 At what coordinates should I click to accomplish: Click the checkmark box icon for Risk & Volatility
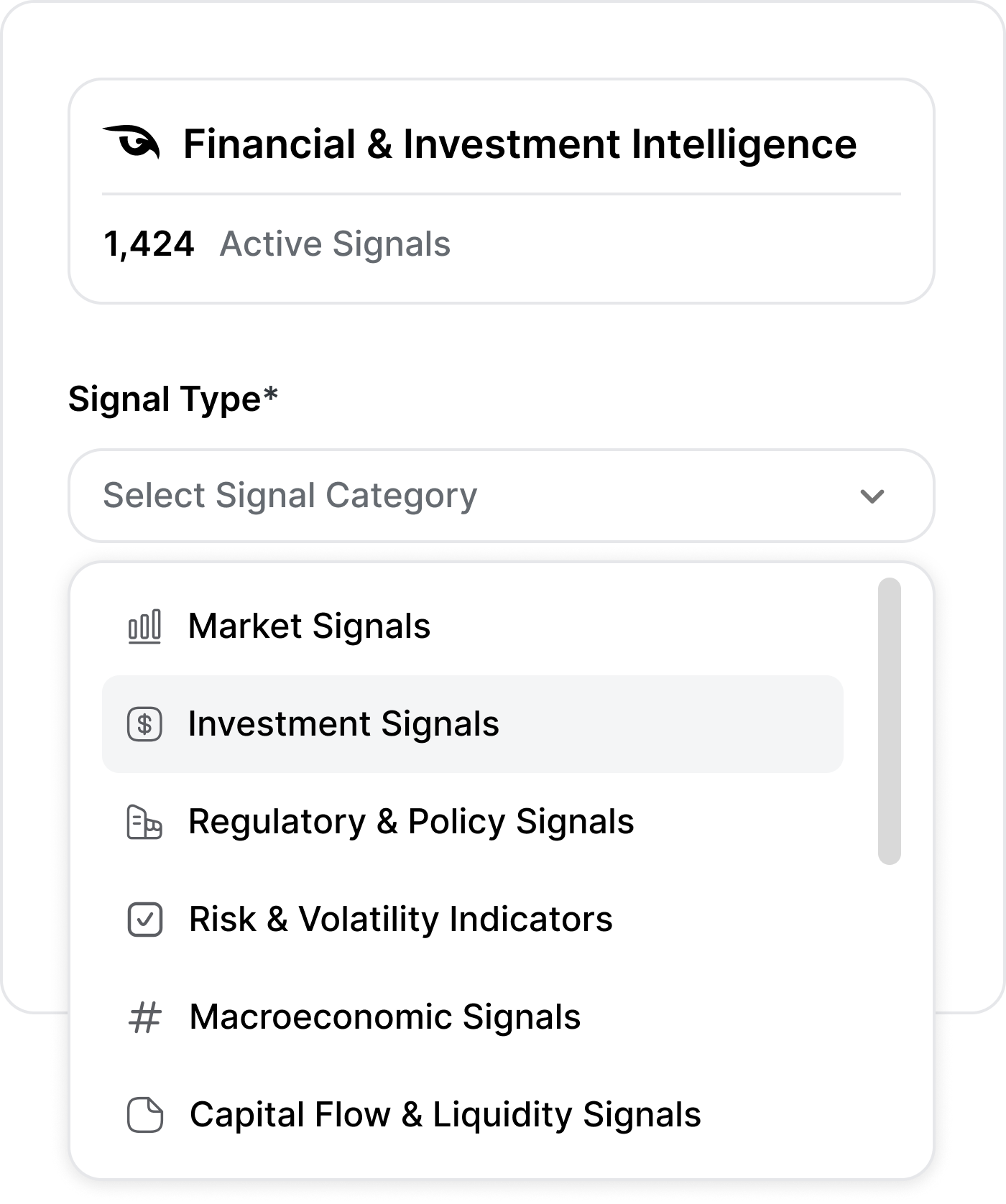click(144, 920)
